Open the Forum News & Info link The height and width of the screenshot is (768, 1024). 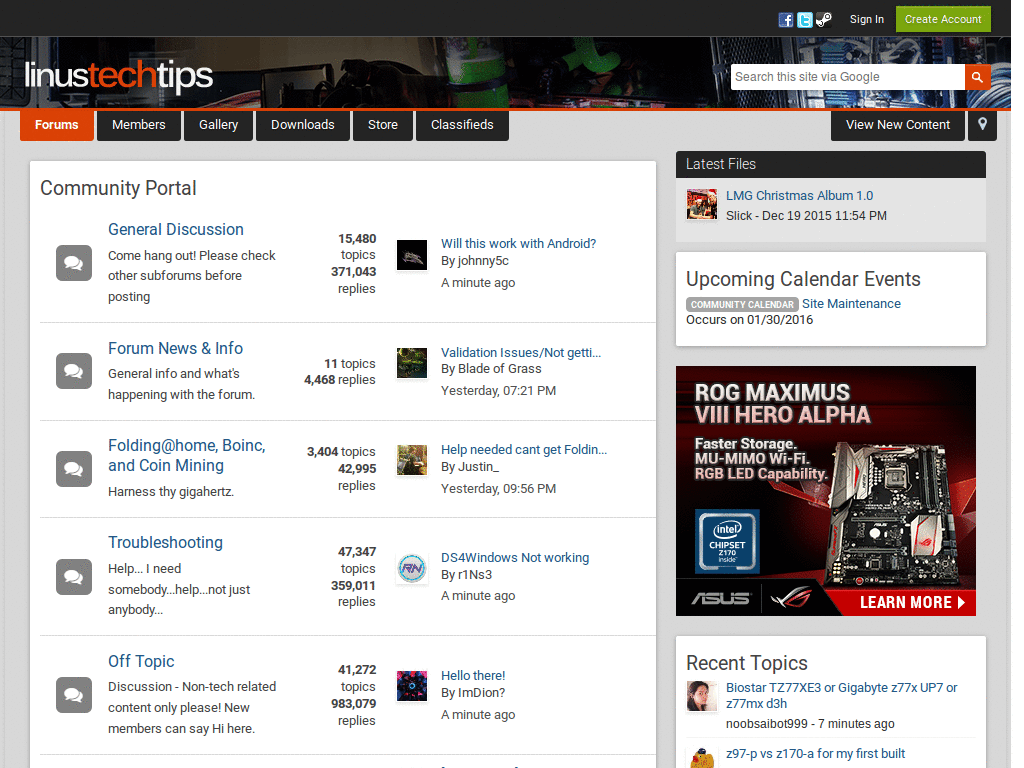[x=176, y=348]
